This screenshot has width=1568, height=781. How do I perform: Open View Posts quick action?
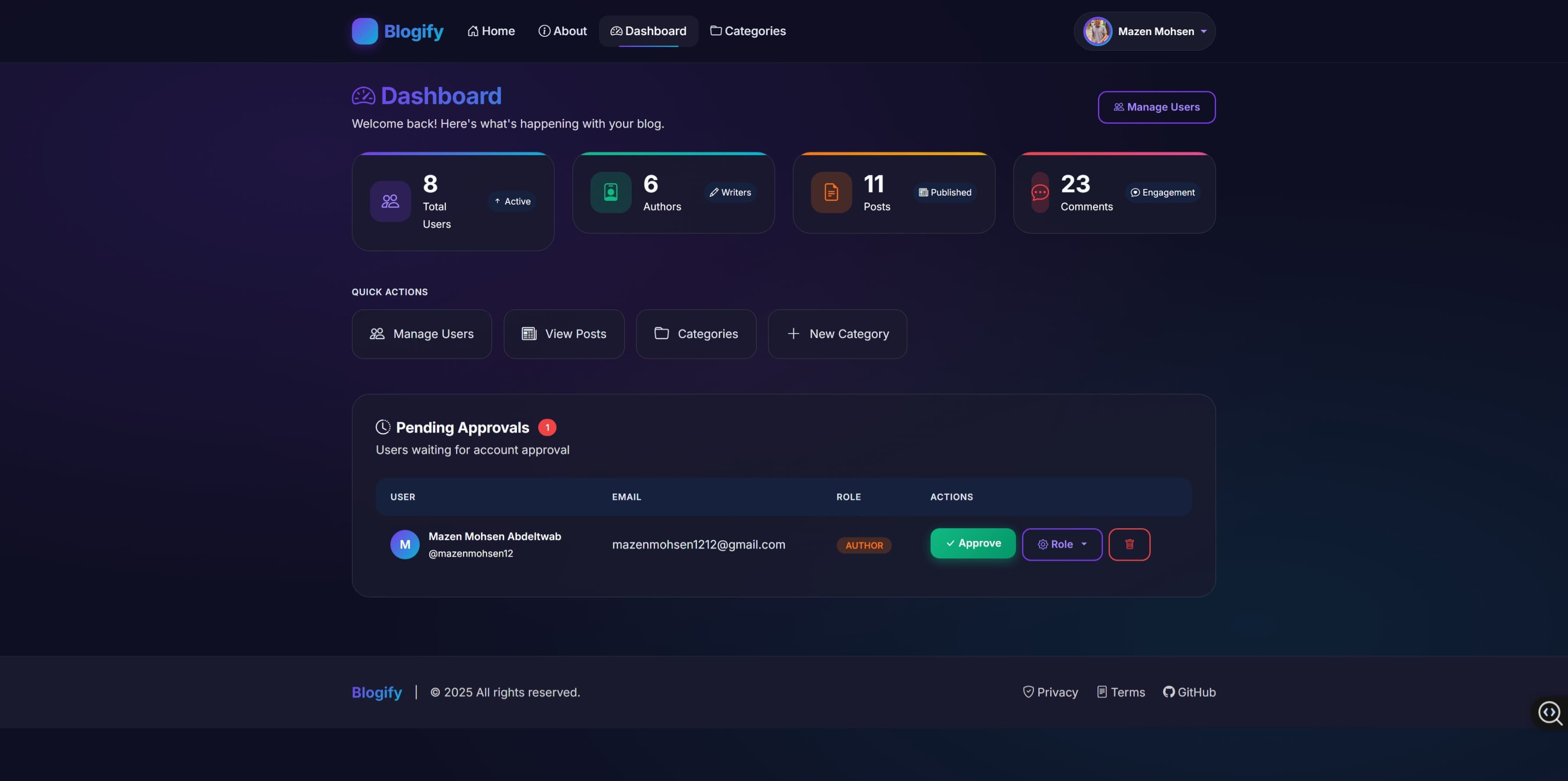click(563, 334)
